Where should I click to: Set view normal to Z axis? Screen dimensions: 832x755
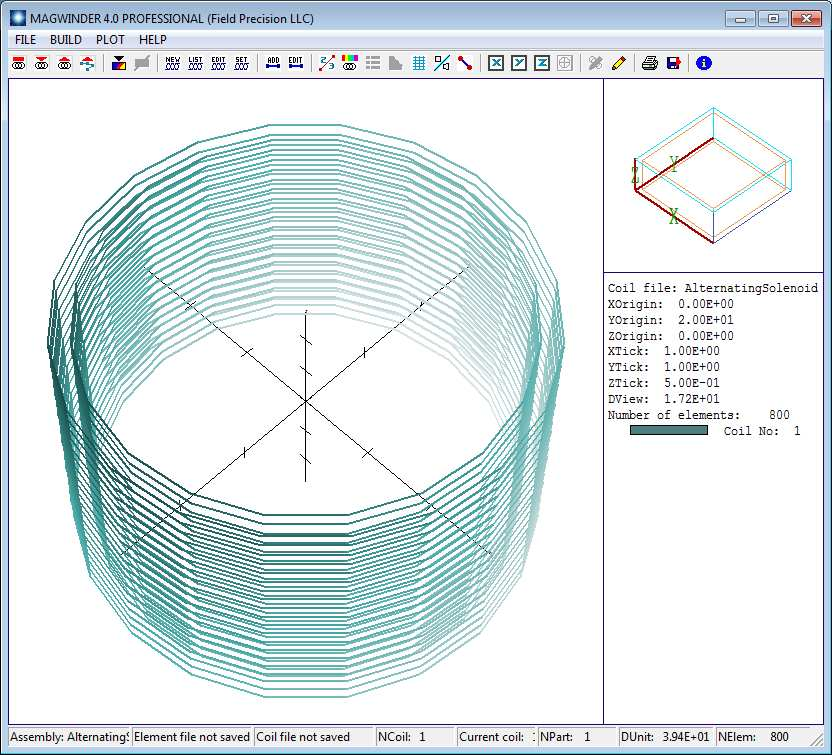[x=541, y=63]
